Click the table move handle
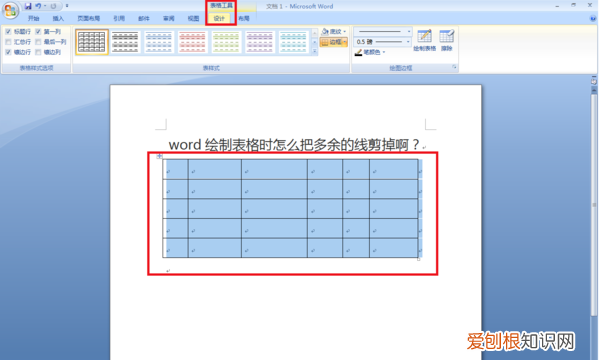Image resolution: width=600 pixels, height=360 pixels. click(160, 156)
